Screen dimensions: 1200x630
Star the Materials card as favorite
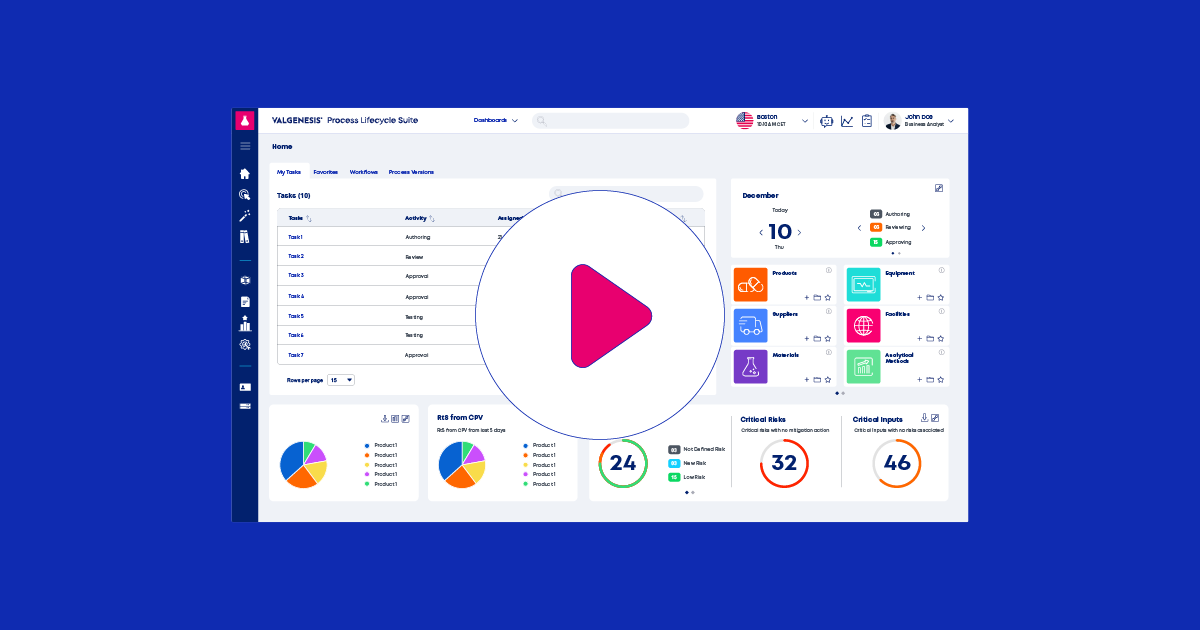(x=828, y=380)
